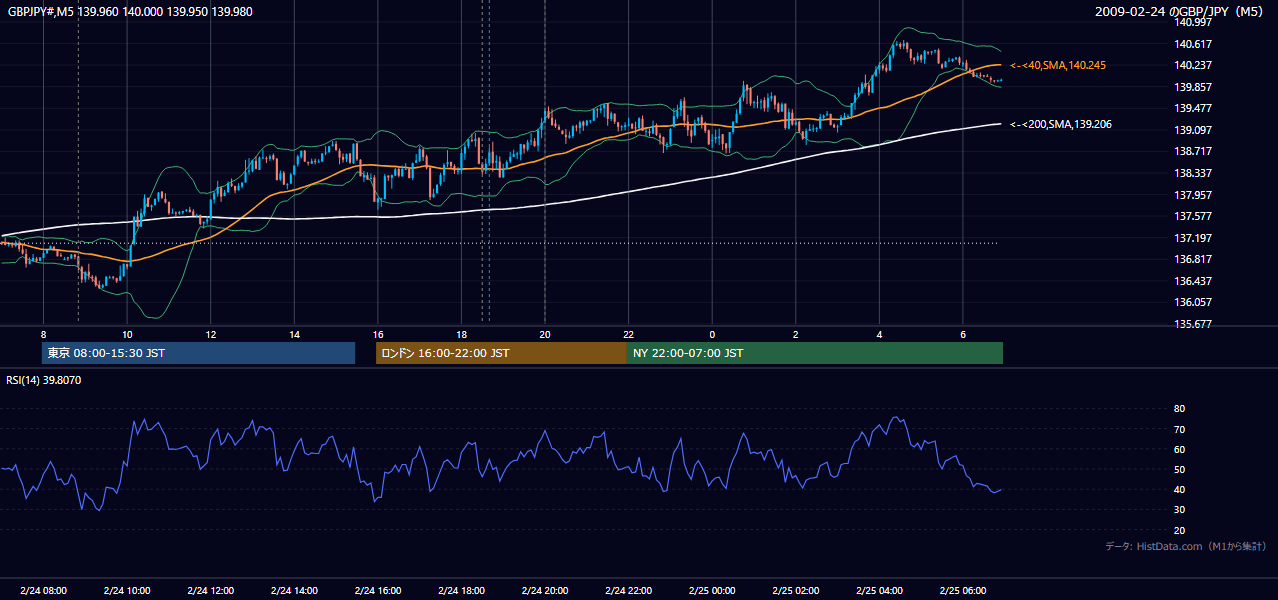This screenshot has height=600, width=1278.
Task: Click price axis value 140.237
Action: pyautogui.click(x=1193, y=65)
